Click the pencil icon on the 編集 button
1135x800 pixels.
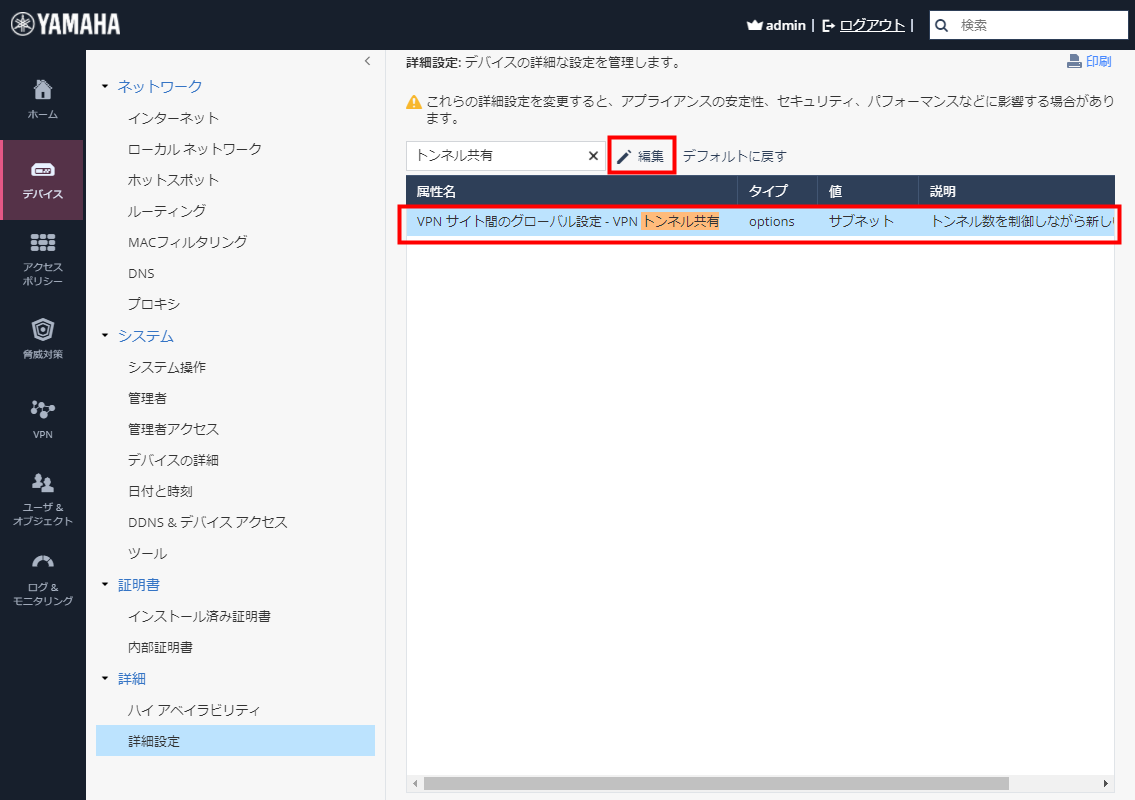pyautogui.click(x=624, y=156)
